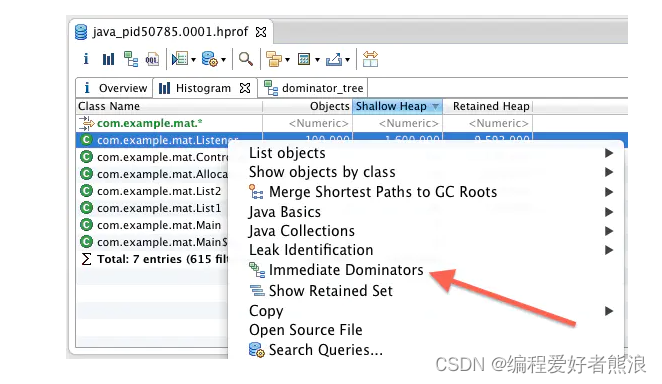
Task: Click the heap dump file icon in the title tab
Action: point(81,32)
